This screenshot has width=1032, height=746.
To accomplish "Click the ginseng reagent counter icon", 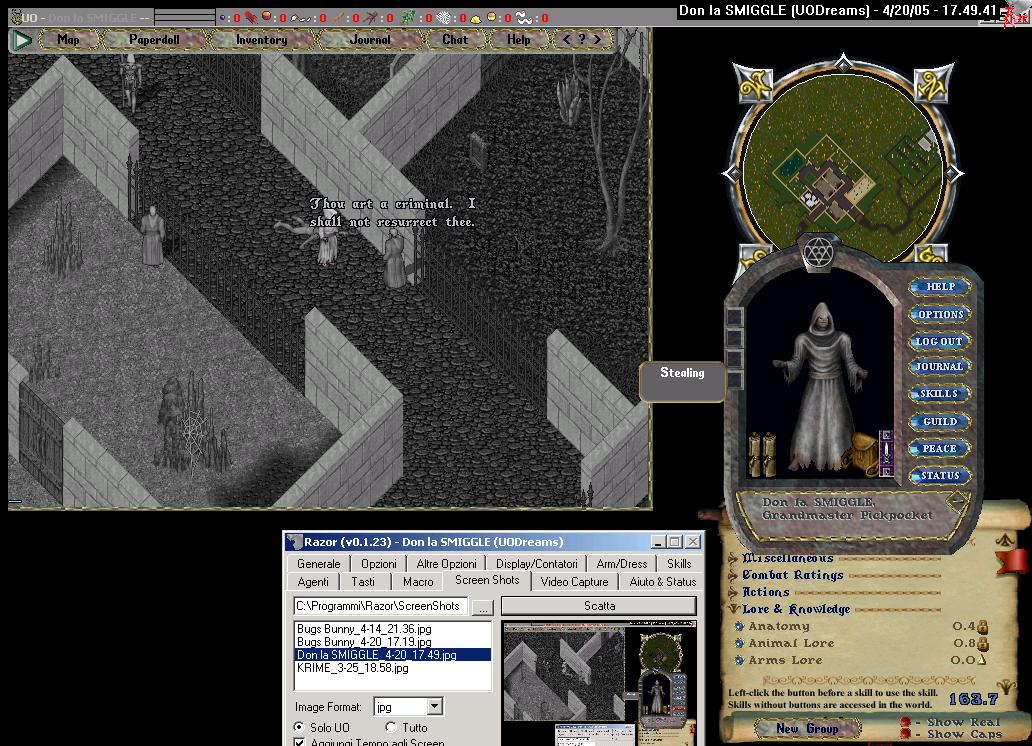I will pyautogui.click(x=338, y=17).
